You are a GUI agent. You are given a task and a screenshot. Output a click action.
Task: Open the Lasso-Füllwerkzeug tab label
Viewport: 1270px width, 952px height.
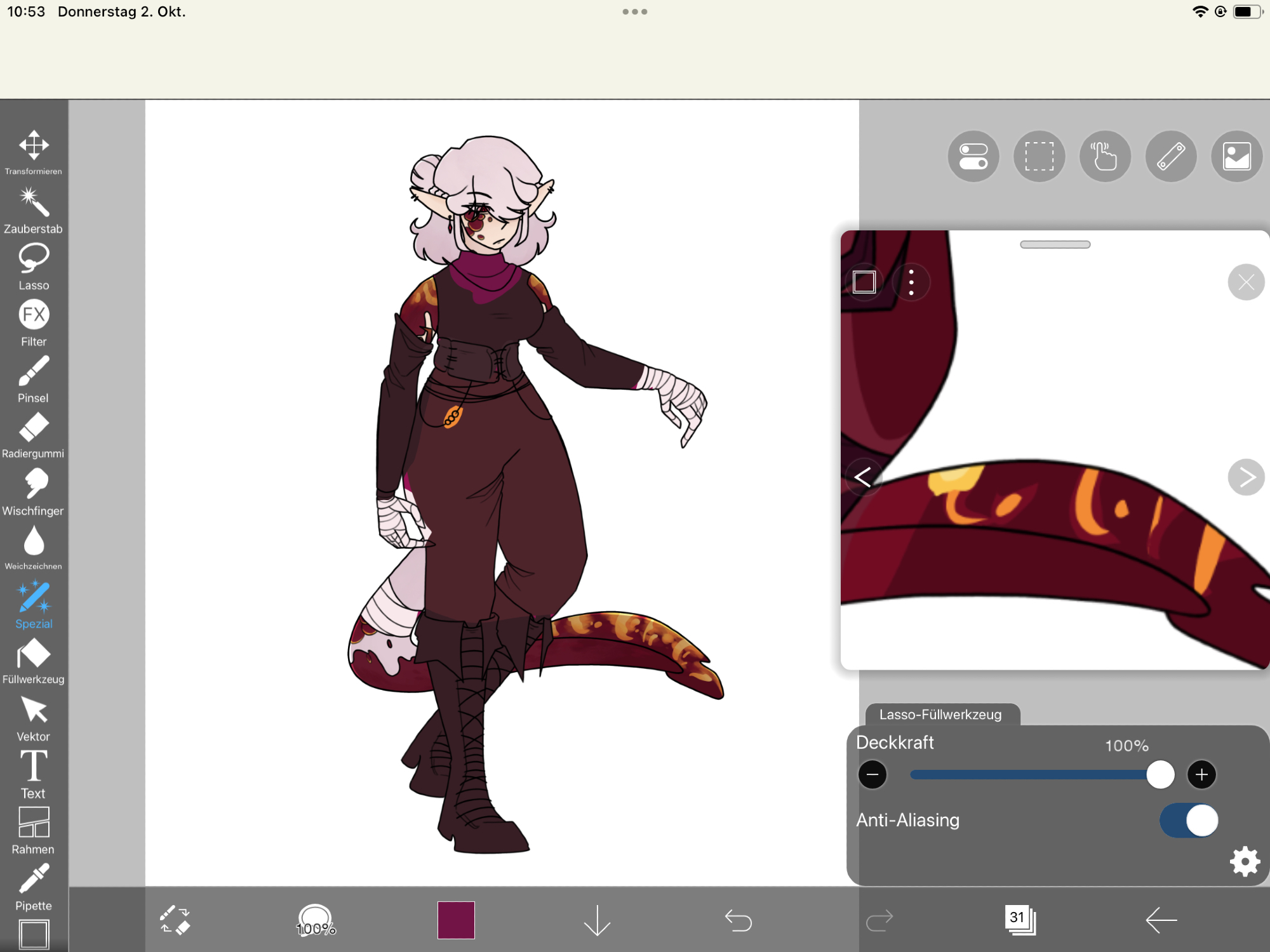tap(940, 715)
